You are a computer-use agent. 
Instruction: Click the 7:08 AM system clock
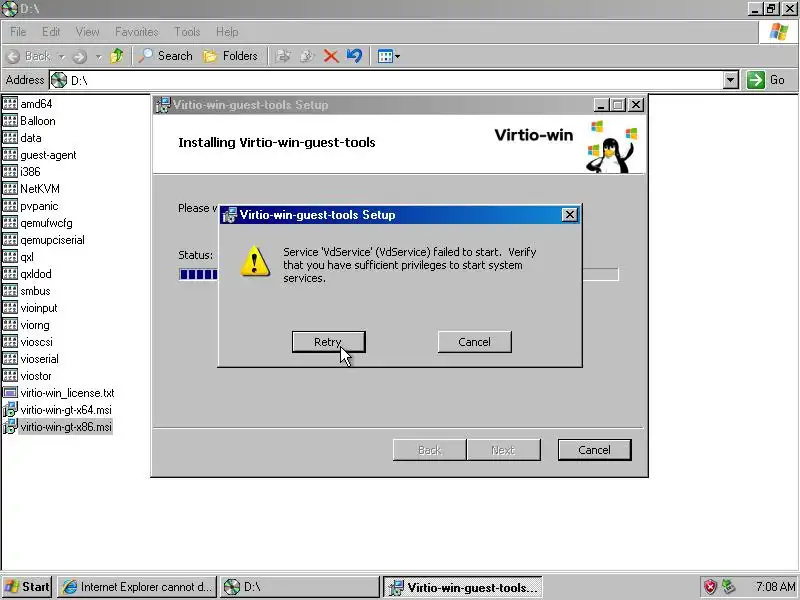pyautogui.click(x=775, y=587)
